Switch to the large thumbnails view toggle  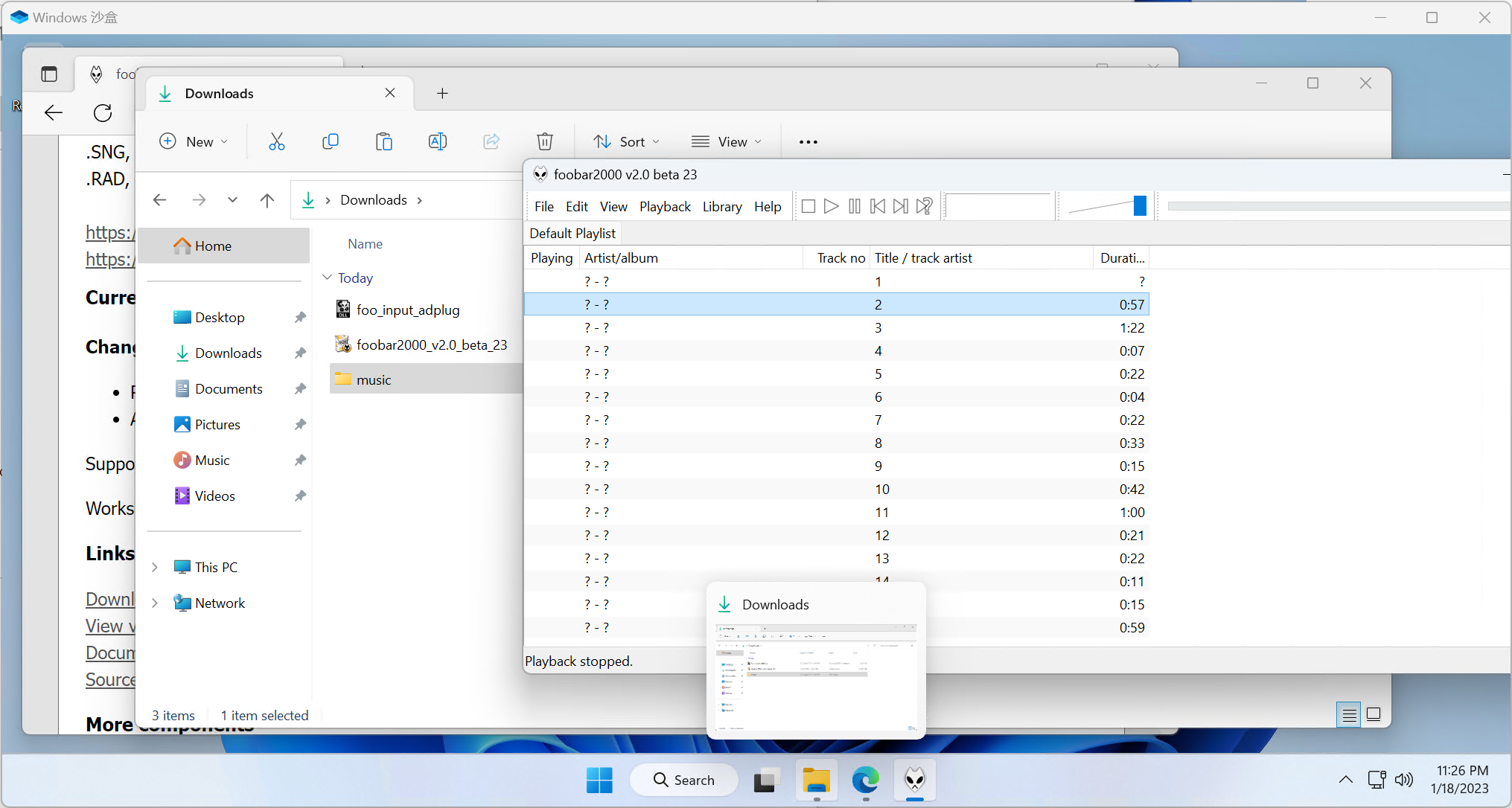[1374, 715]
